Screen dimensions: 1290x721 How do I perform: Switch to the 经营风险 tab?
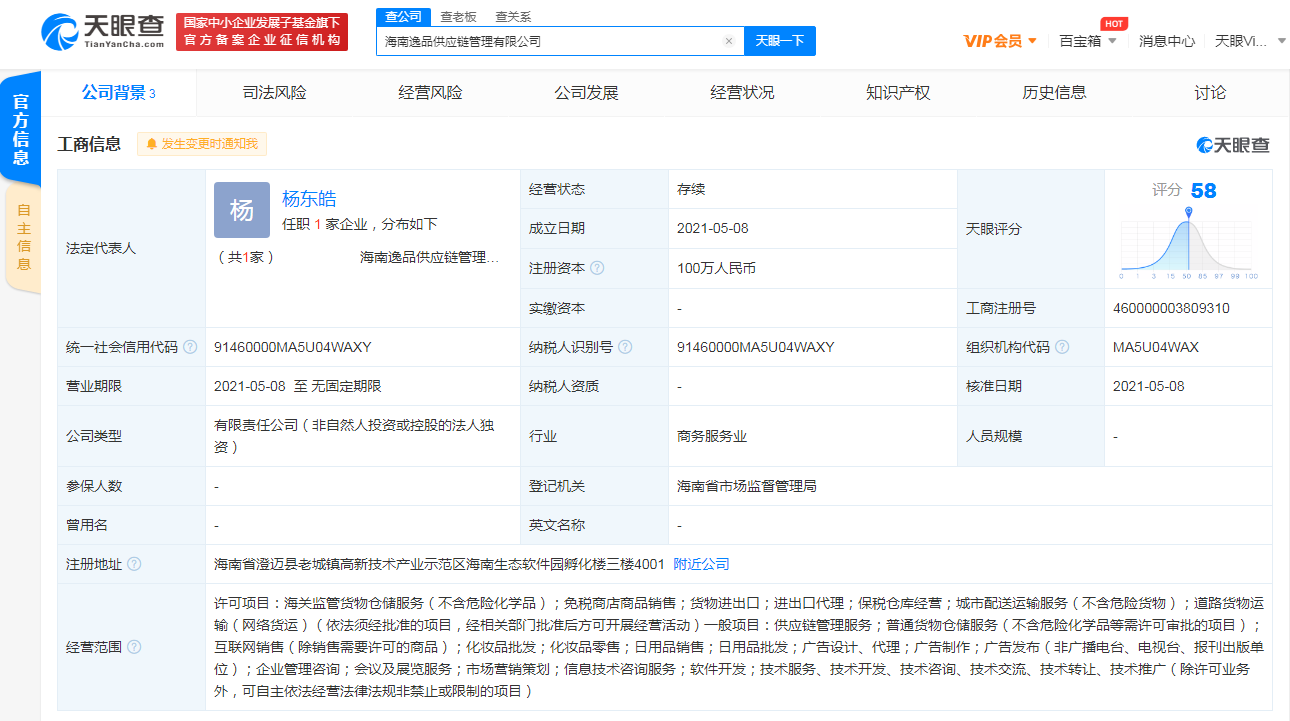point(431,93)
